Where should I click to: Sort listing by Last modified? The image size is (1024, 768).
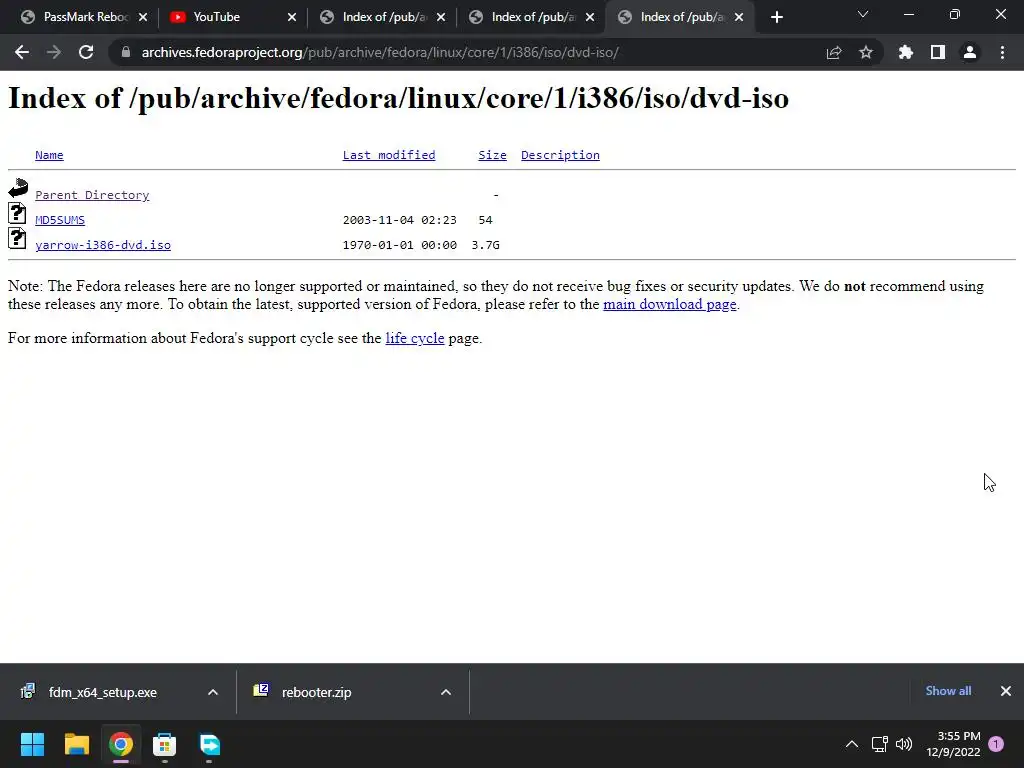pos(389,155)
